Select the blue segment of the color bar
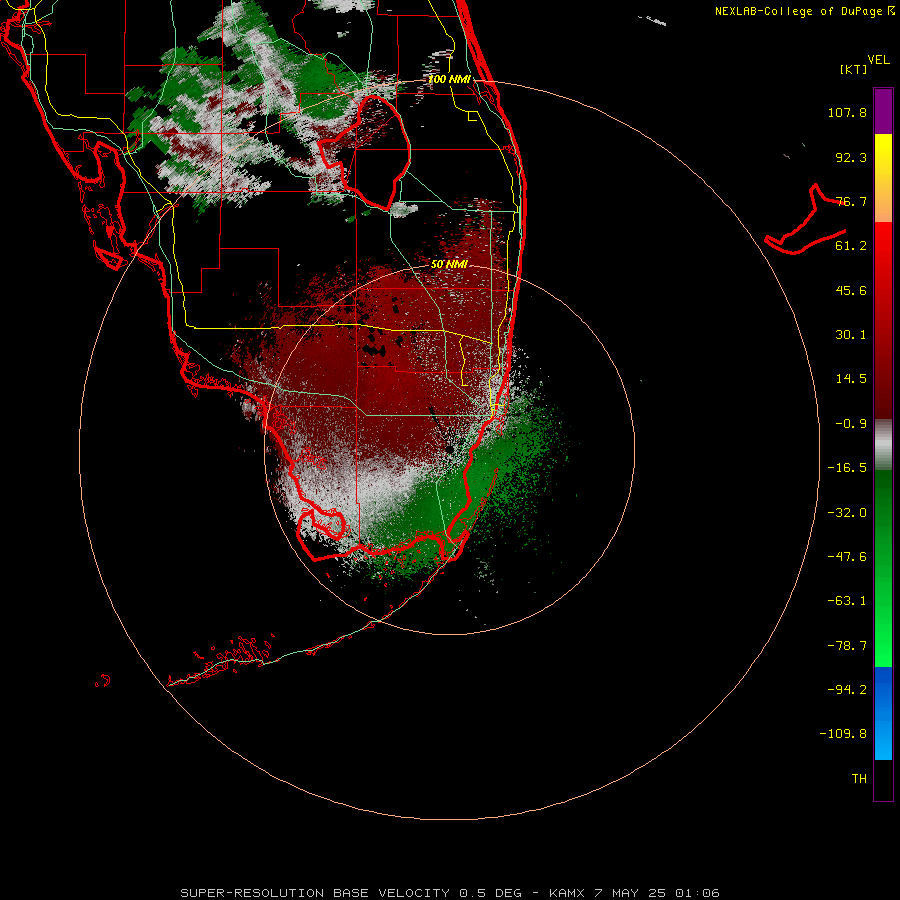 pyautogui.click(x=883, y=713)
